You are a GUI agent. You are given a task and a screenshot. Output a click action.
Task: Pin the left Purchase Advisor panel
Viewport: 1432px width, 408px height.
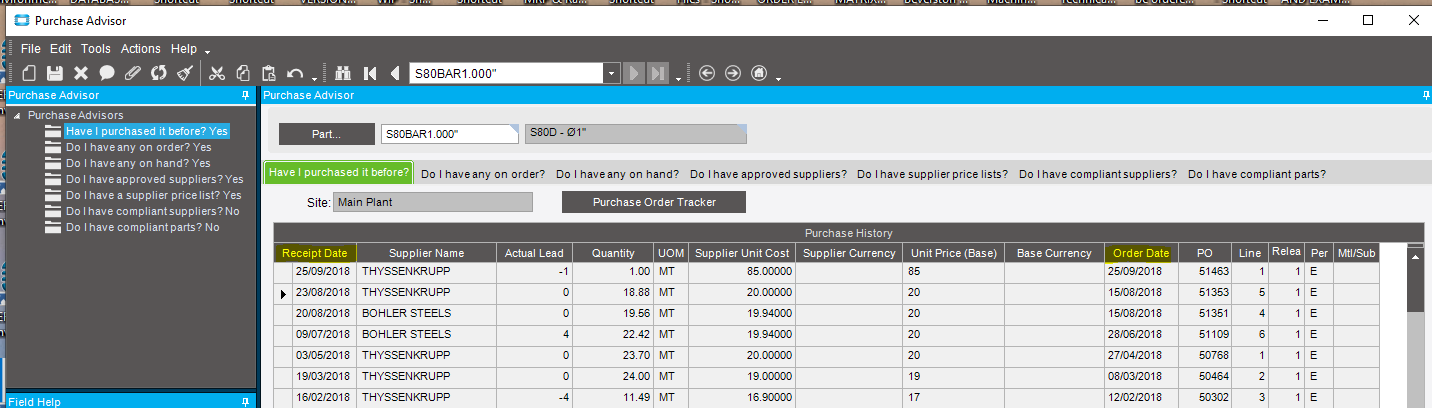pos(245,95)
